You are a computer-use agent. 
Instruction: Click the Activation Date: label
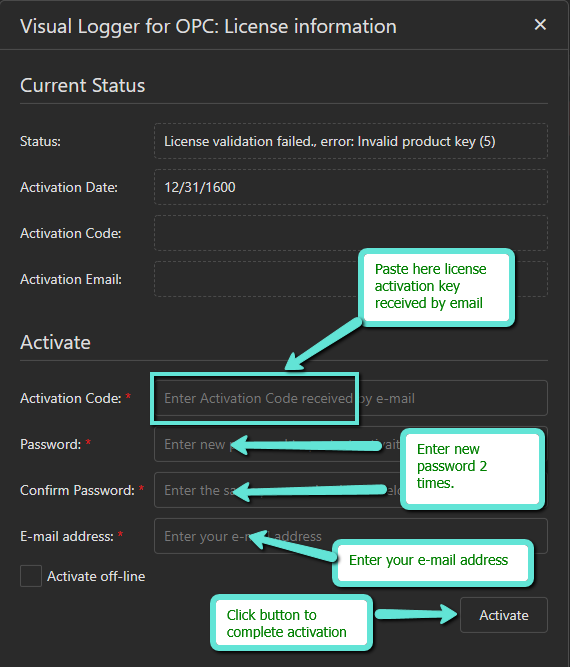tap(69, 187)
